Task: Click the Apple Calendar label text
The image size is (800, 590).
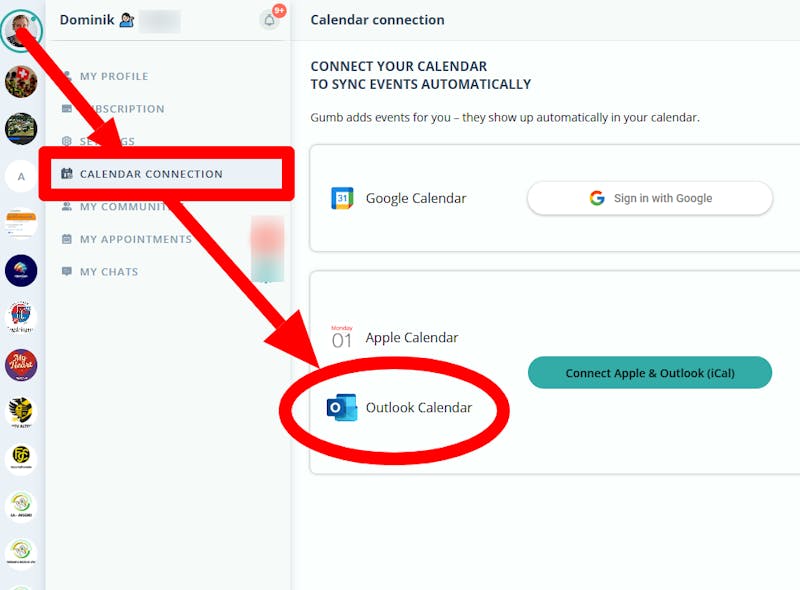Action: click(412, 337)
